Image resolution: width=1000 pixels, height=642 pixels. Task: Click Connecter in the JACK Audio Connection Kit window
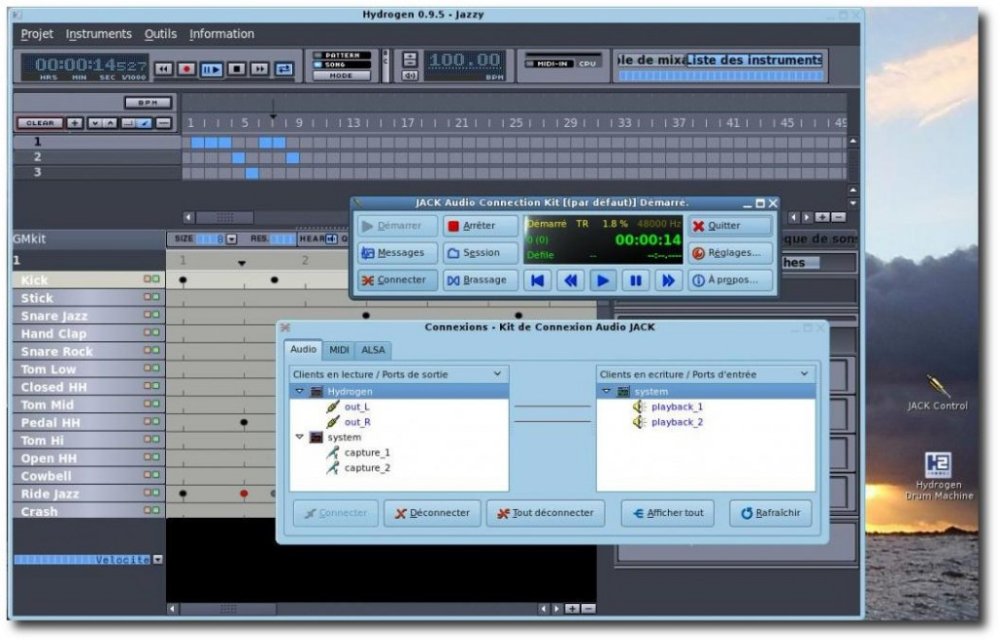(x=397, y=280)
